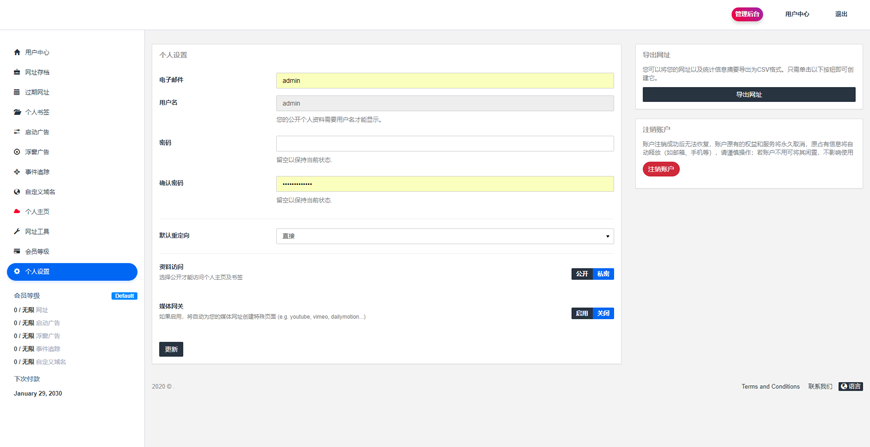Screen dimensions: 870x447
Task: Click the 网址存档 briefcase icon
Action: [17, 72]
